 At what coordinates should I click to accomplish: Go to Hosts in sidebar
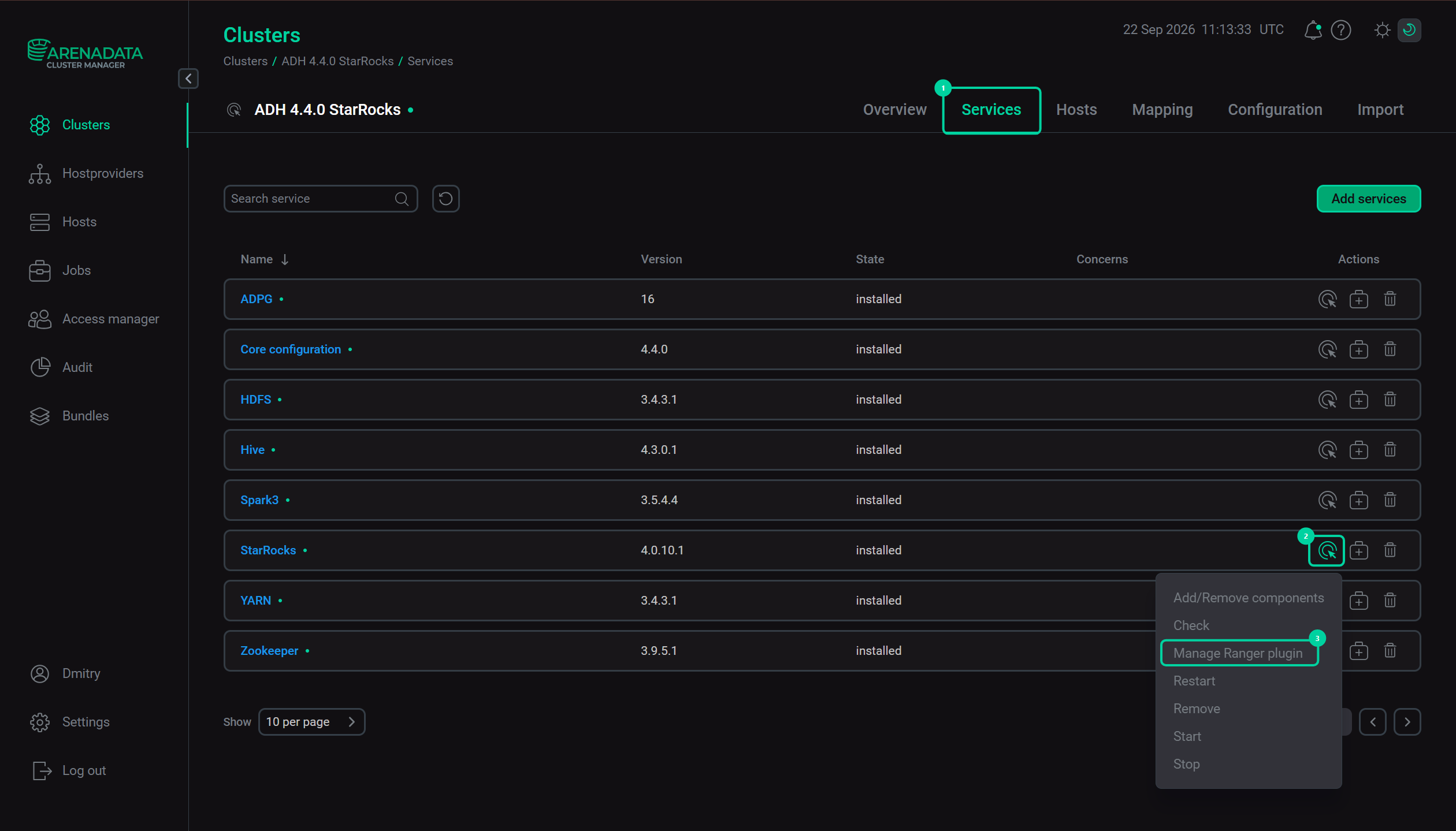(79, 222)
